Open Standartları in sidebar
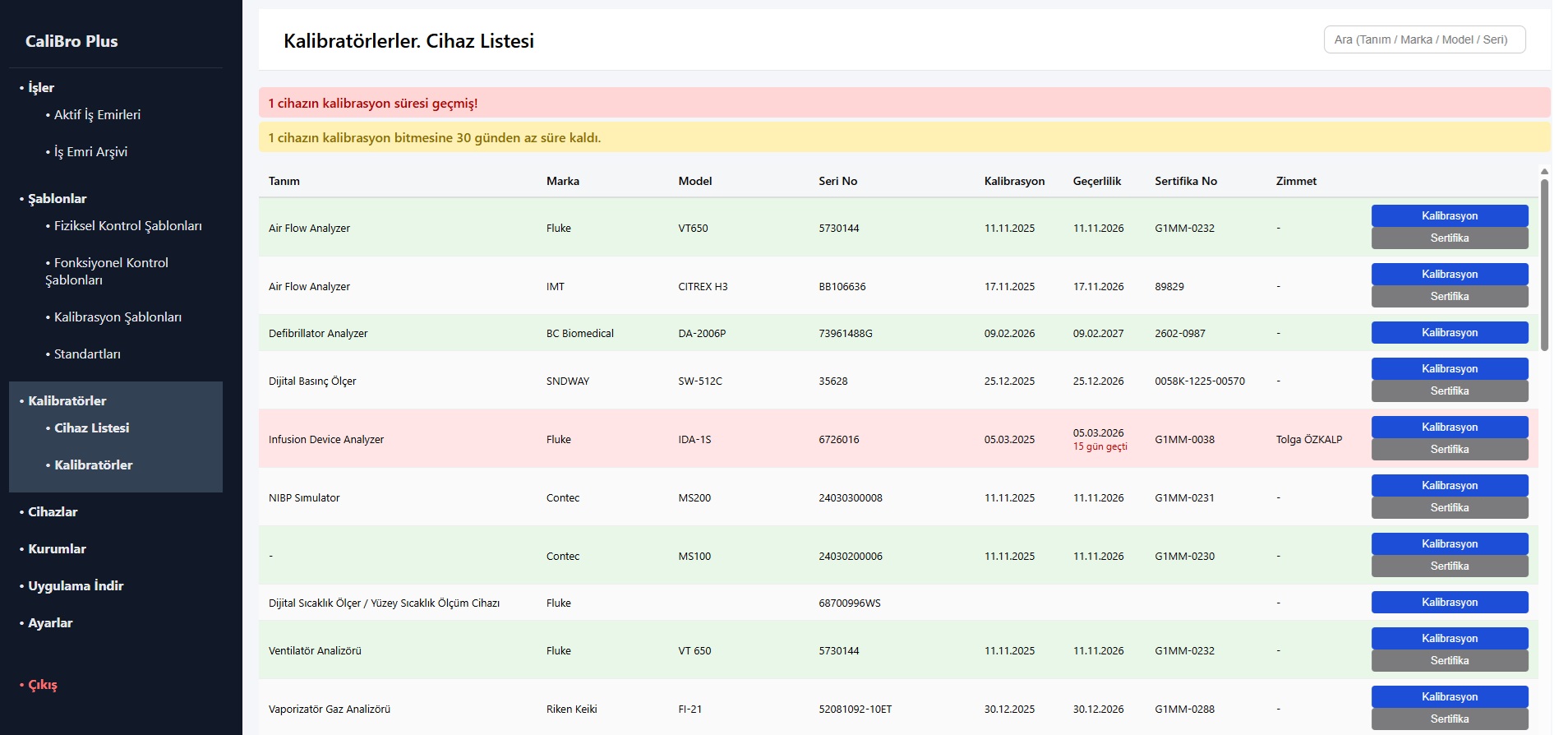The image size is (1568, 735). tap(87, 354)
